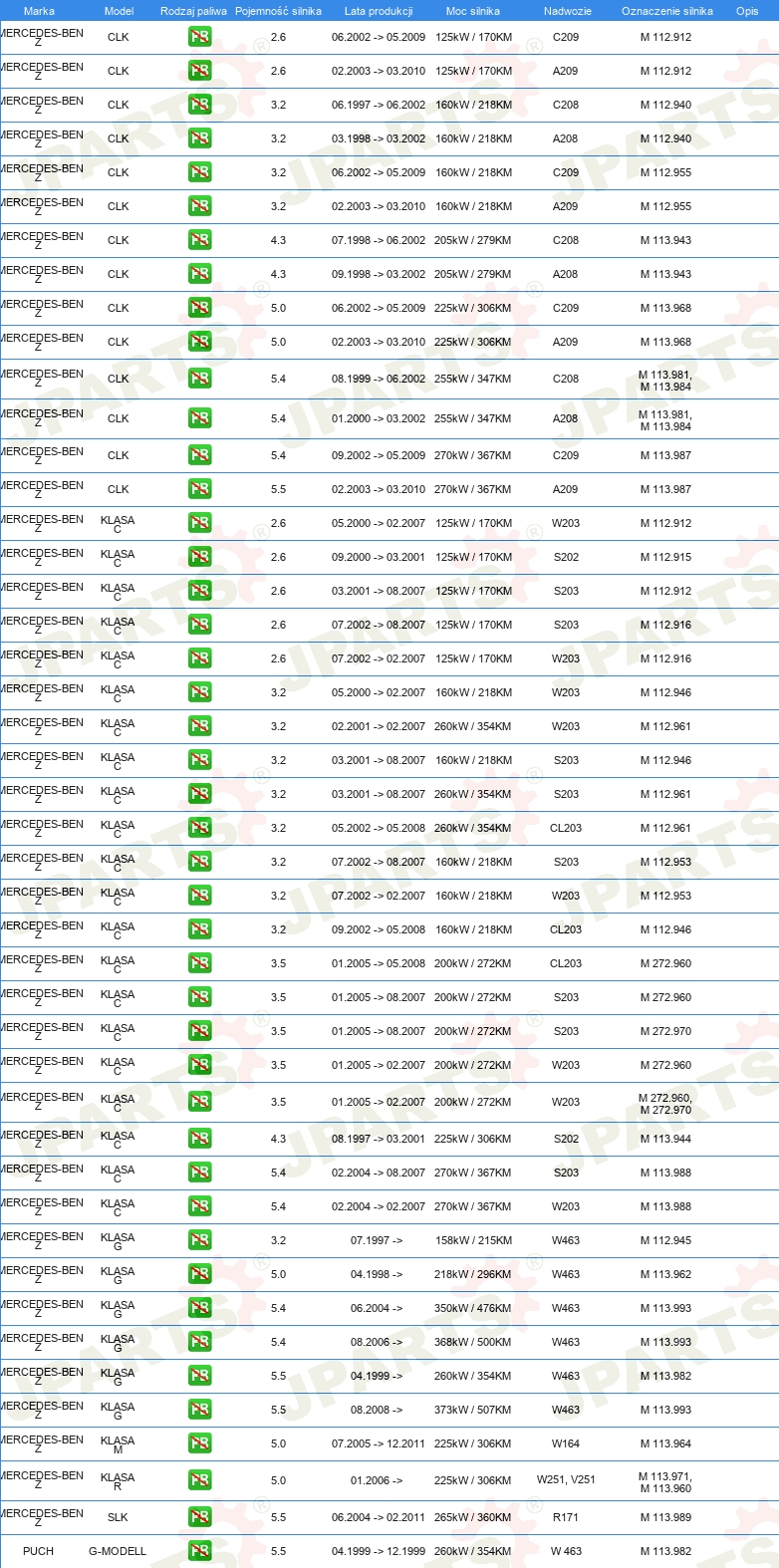Click petrol icon in Klasa G 368kW row
Viewport: 779px width, 1568px height.
[x=199, y=1343]
